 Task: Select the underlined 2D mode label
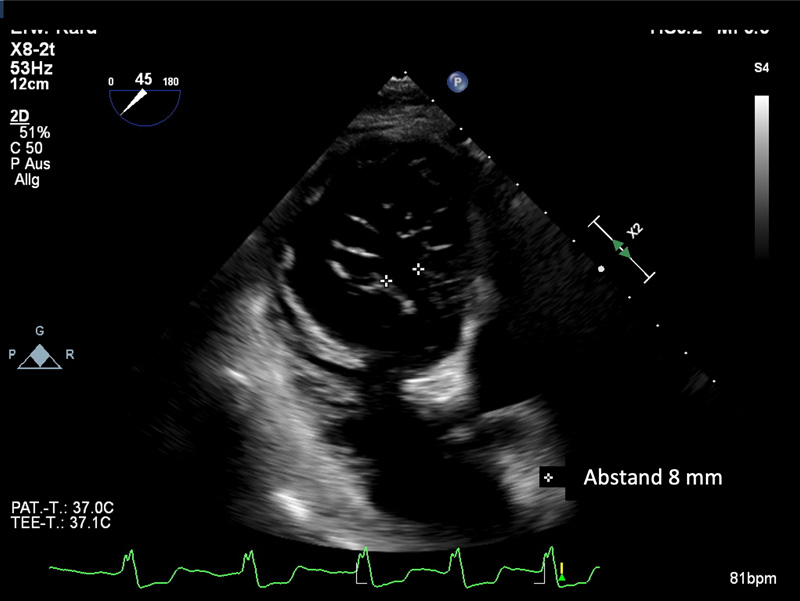pos(19,116)
